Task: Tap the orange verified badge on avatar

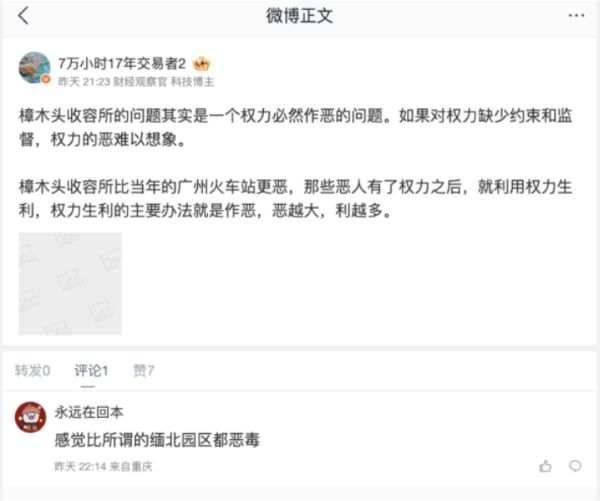Action: pos(46,79)
